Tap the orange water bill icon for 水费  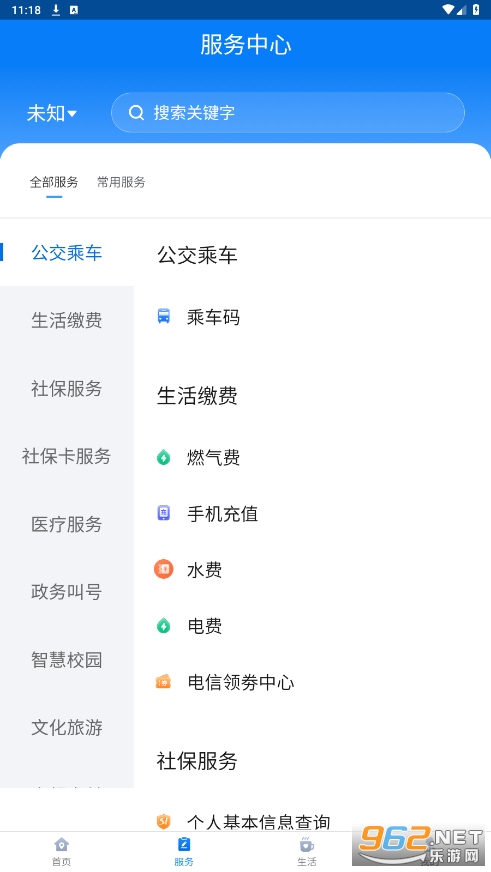(163, 569)
